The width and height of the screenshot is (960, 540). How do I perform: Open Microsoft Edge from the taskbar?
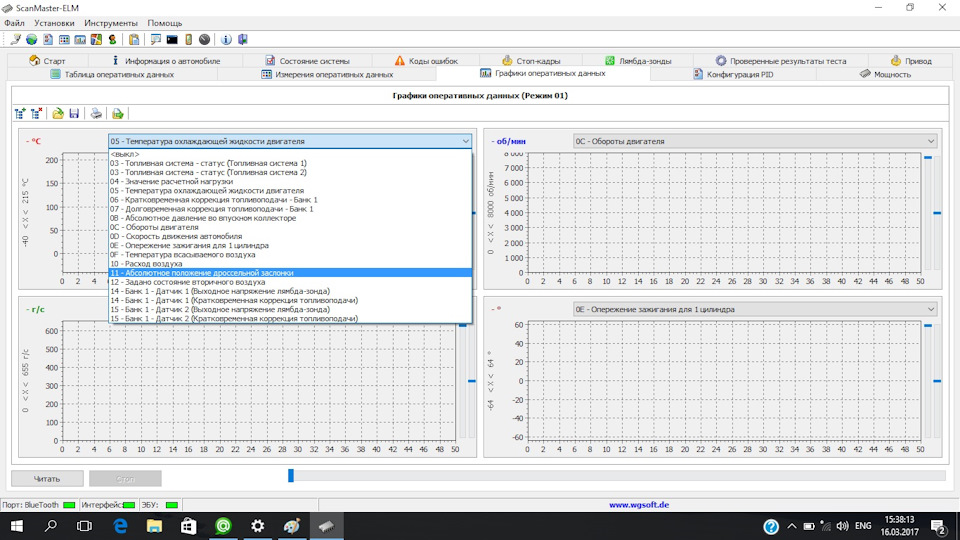(120, 526)
